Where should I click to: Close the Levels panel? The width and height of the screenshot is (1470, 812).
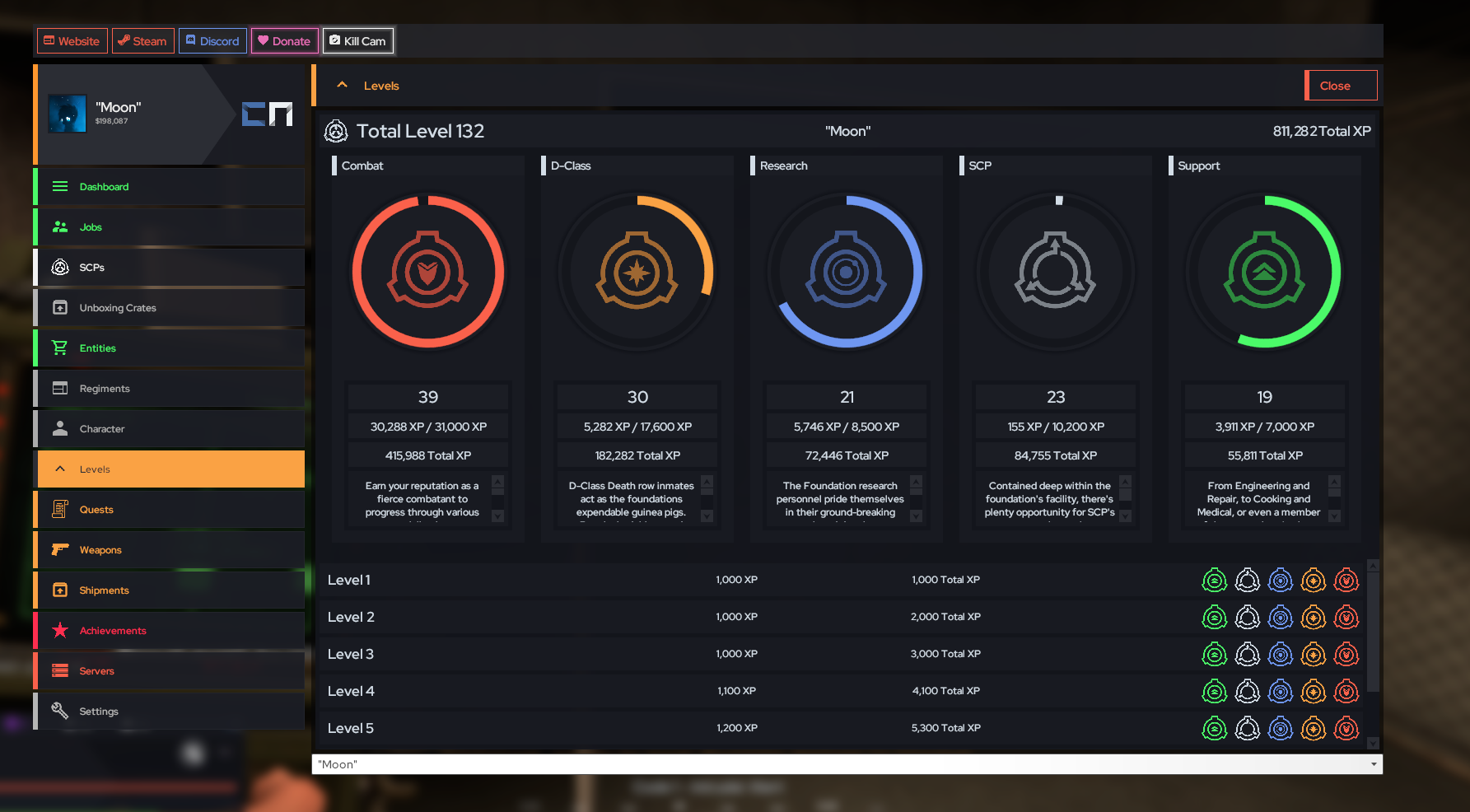(x=1341, y=86)
